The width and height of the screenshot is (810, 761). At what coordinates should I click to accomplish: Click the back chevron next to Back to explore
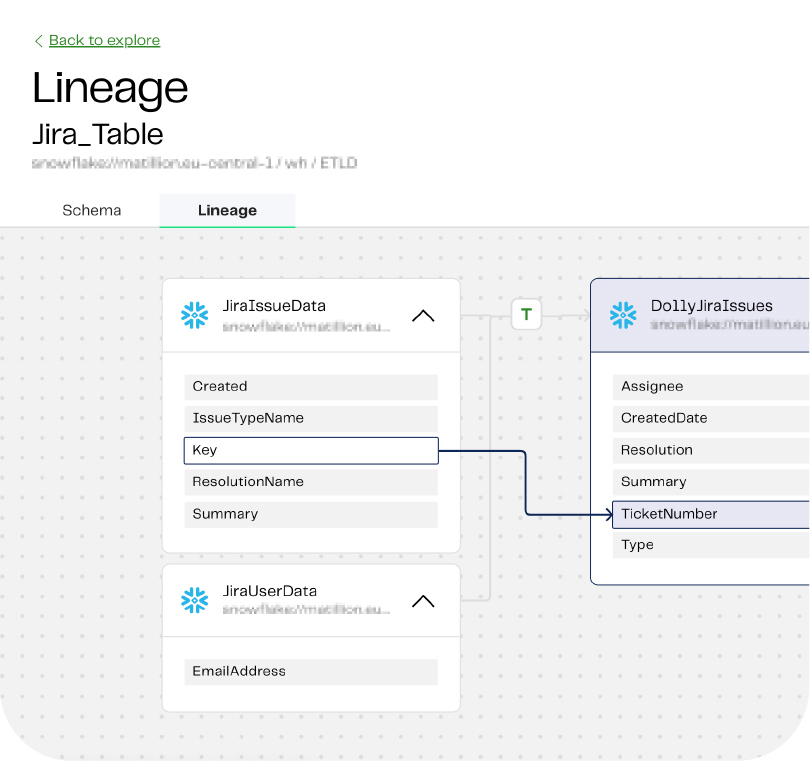pyautogui.click(x=38, y=41)
